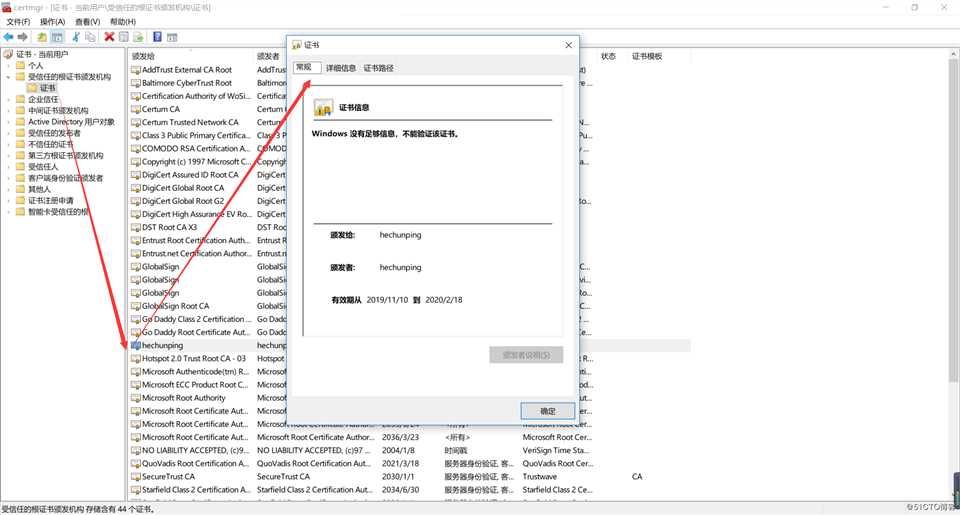
Task: Click the folder icon next to 其他人
Action: point(21,189)
